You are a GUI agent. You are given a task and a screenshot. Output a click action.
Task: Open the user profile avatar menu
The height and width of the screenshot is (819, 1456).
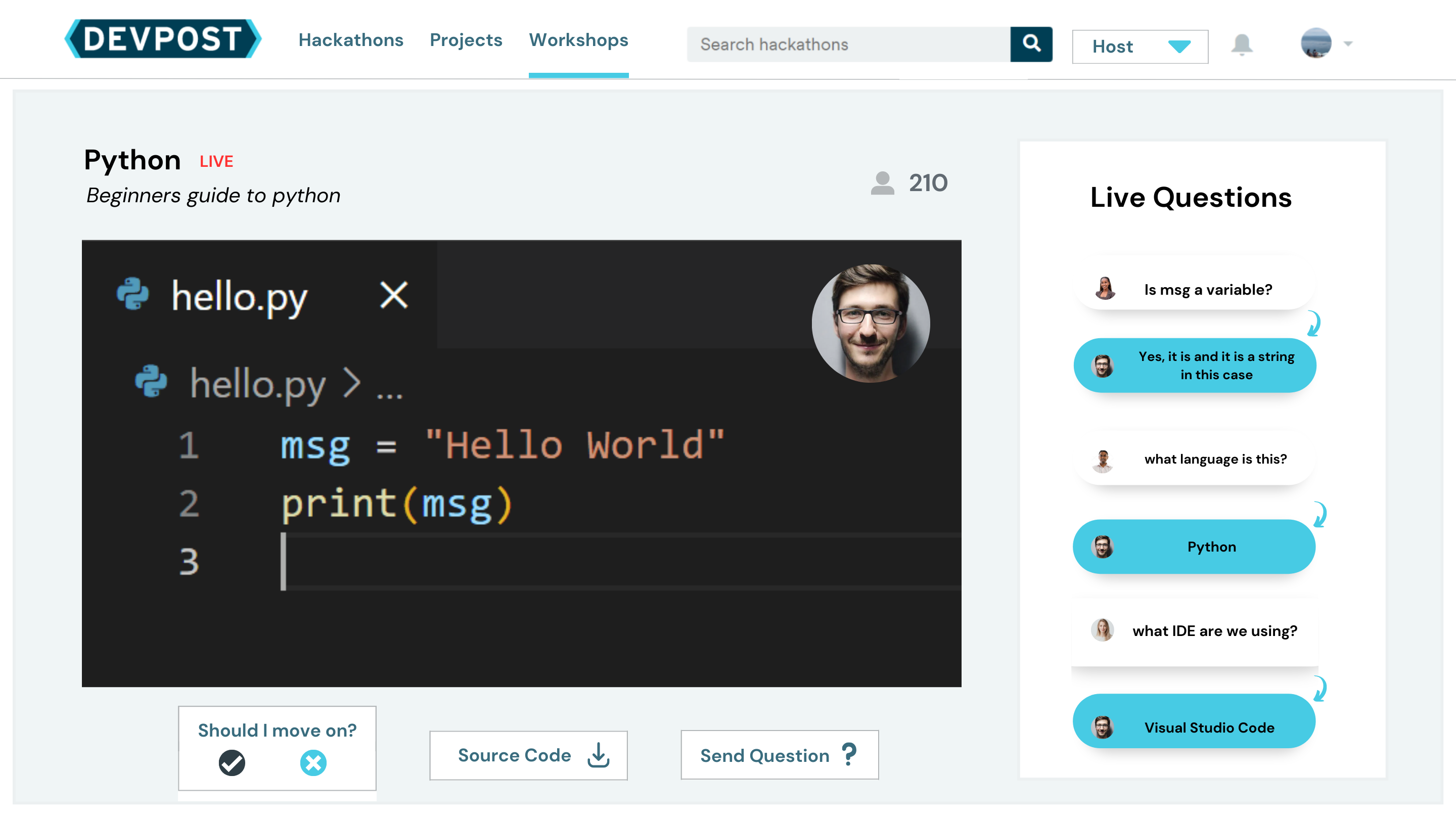pos(1316,43)
